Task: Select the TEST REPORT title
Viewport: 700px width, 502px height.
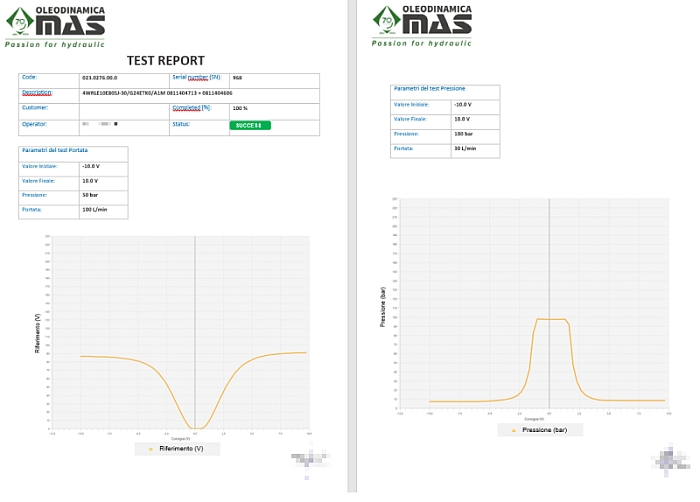Action: coord(165,61)
